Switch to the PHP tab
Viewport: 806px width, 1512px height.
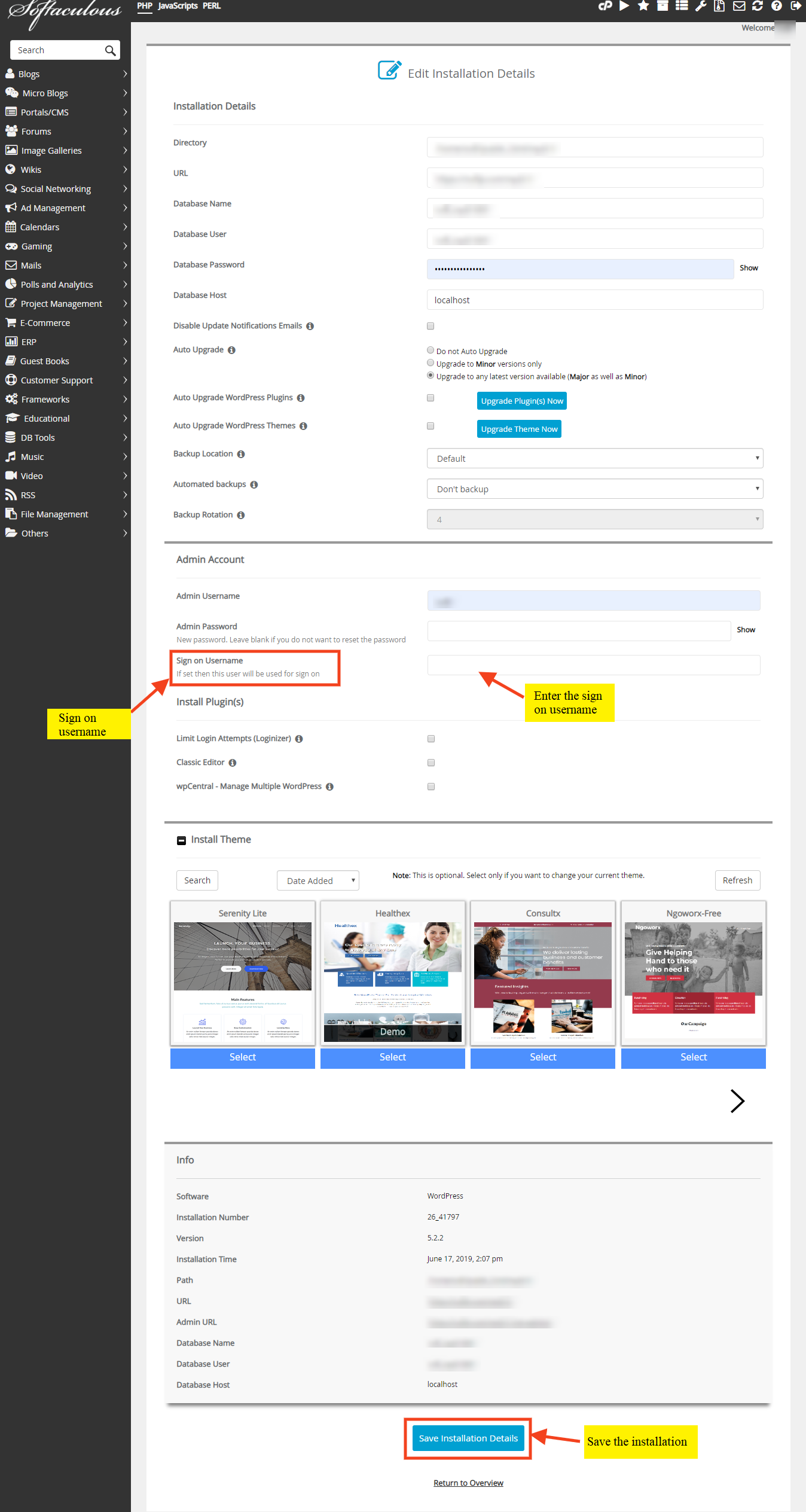coord(145,6)
